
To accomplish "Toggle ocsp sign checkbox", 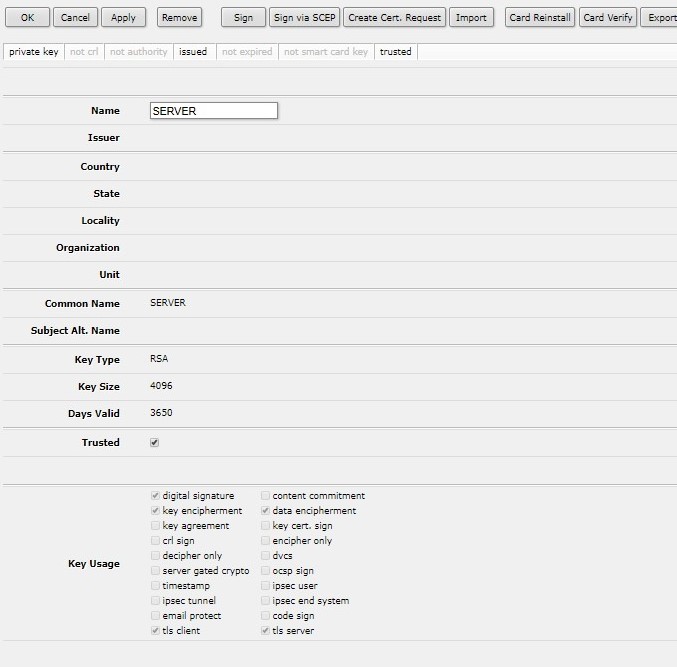I will click(x=265, y=571).
